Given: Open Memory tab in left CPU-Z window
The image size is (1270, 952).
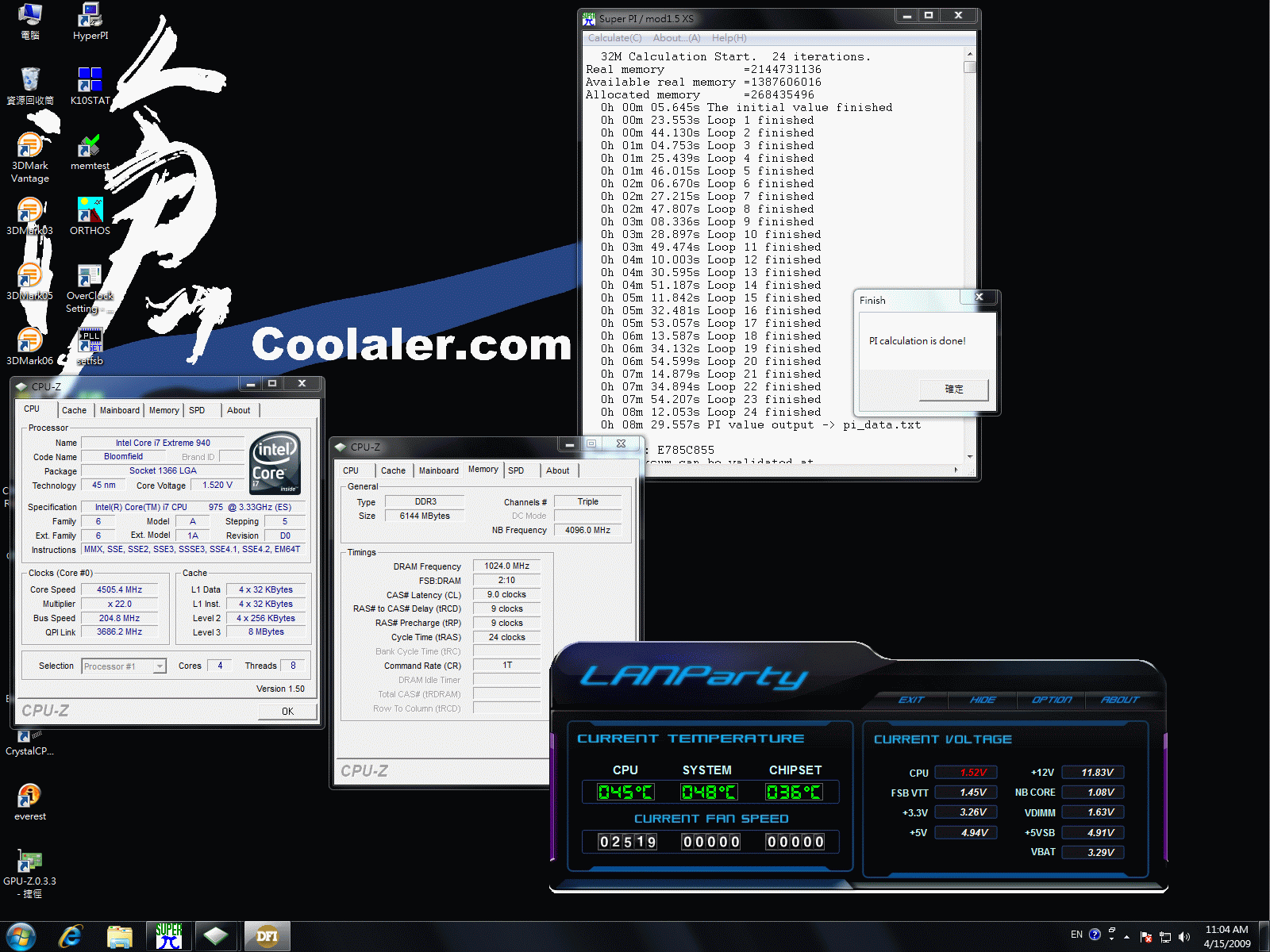Looking at the screenshot, I should (164, 410).
